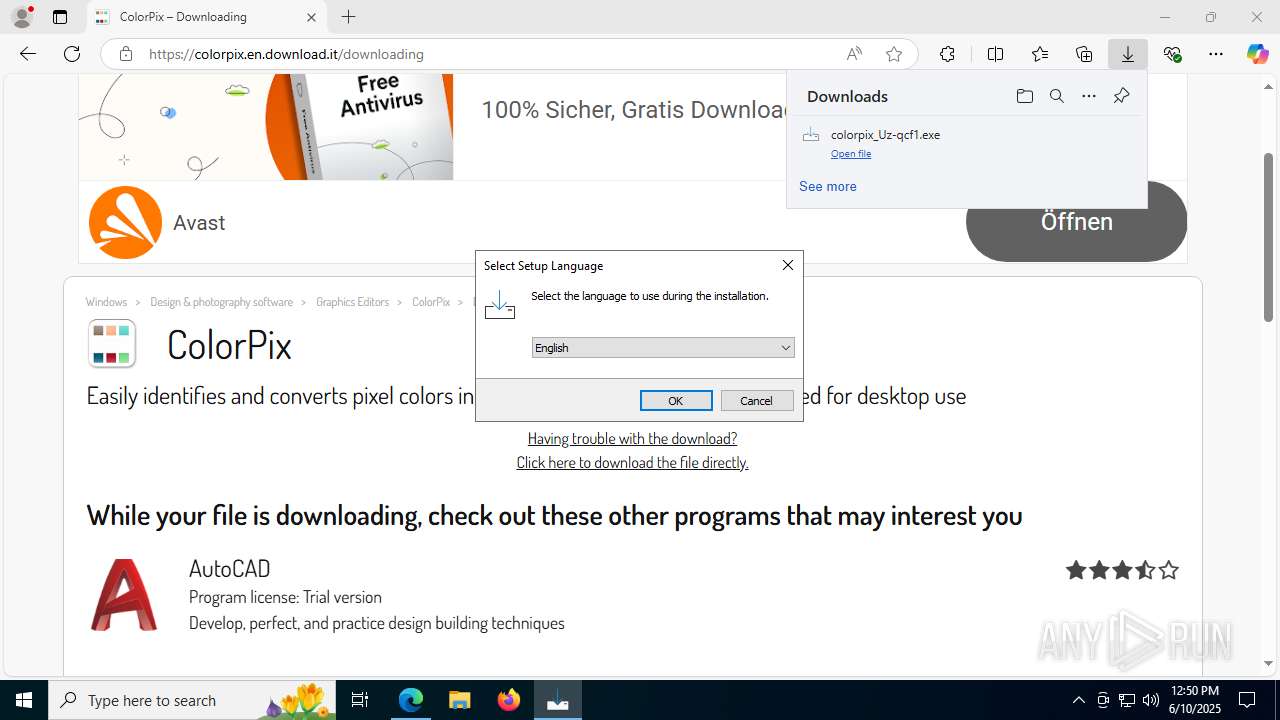Open ColorPix breadcrumb link

point(431,302)
